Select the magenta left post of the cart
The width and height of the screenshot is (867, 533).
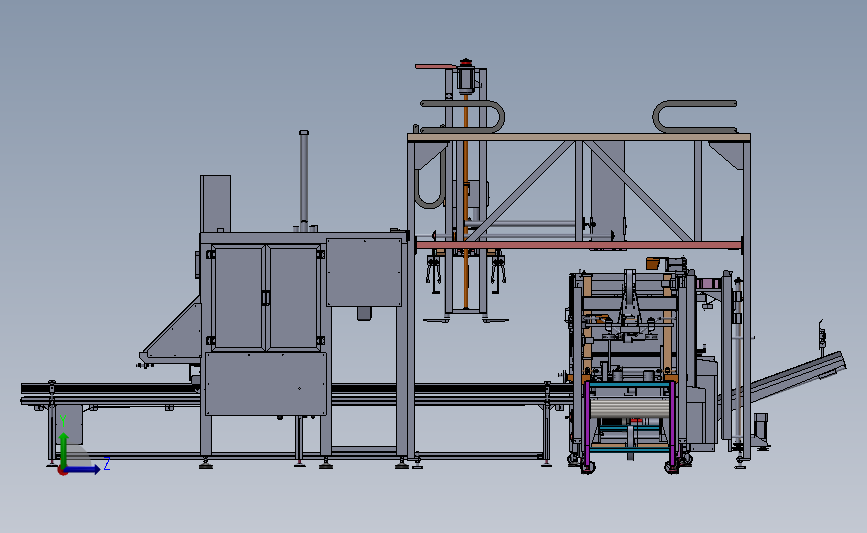(587, 425)
